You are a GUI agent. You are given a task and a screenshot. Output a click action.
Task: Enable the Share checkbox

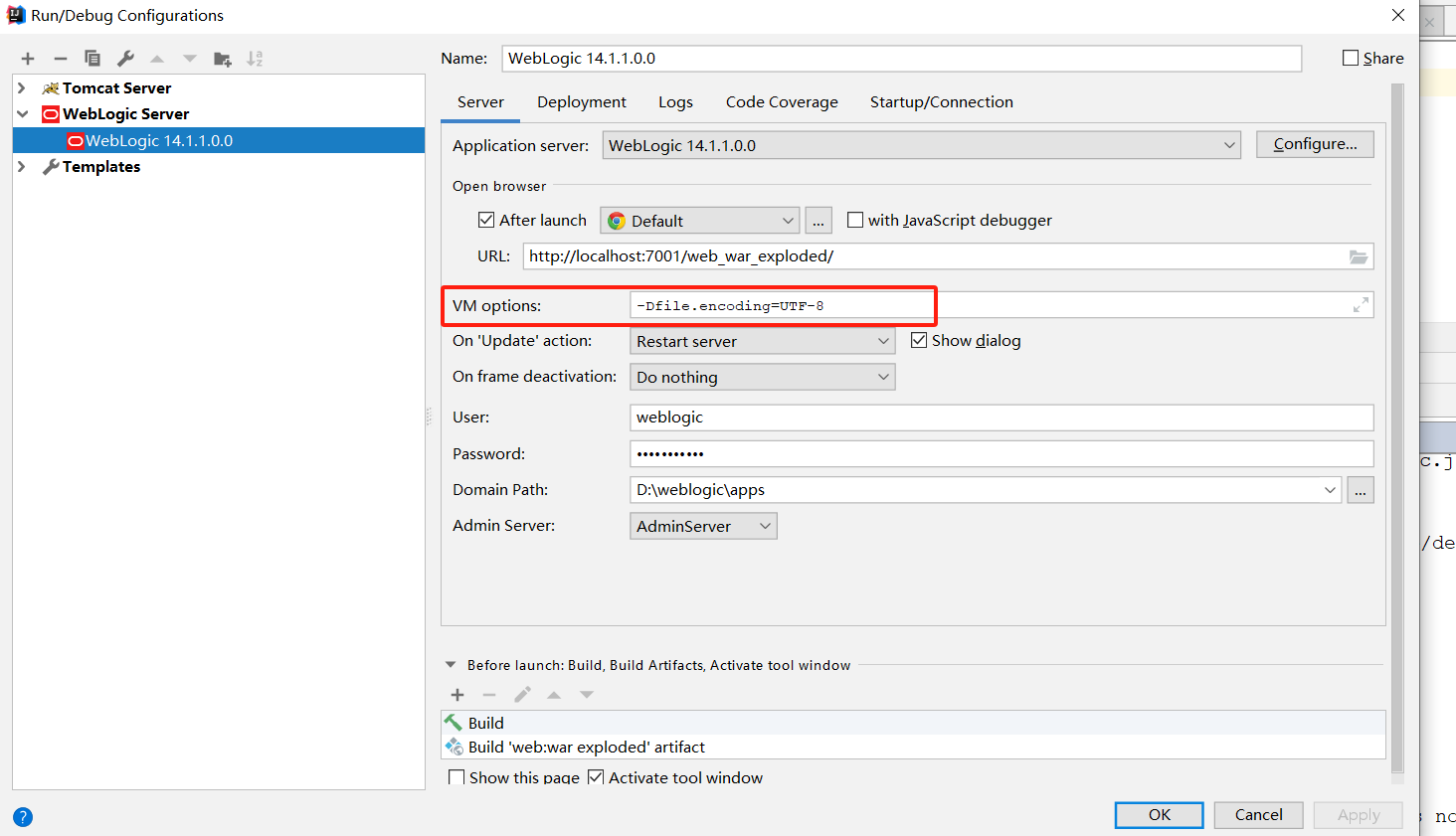click(x=1349, y=58)
